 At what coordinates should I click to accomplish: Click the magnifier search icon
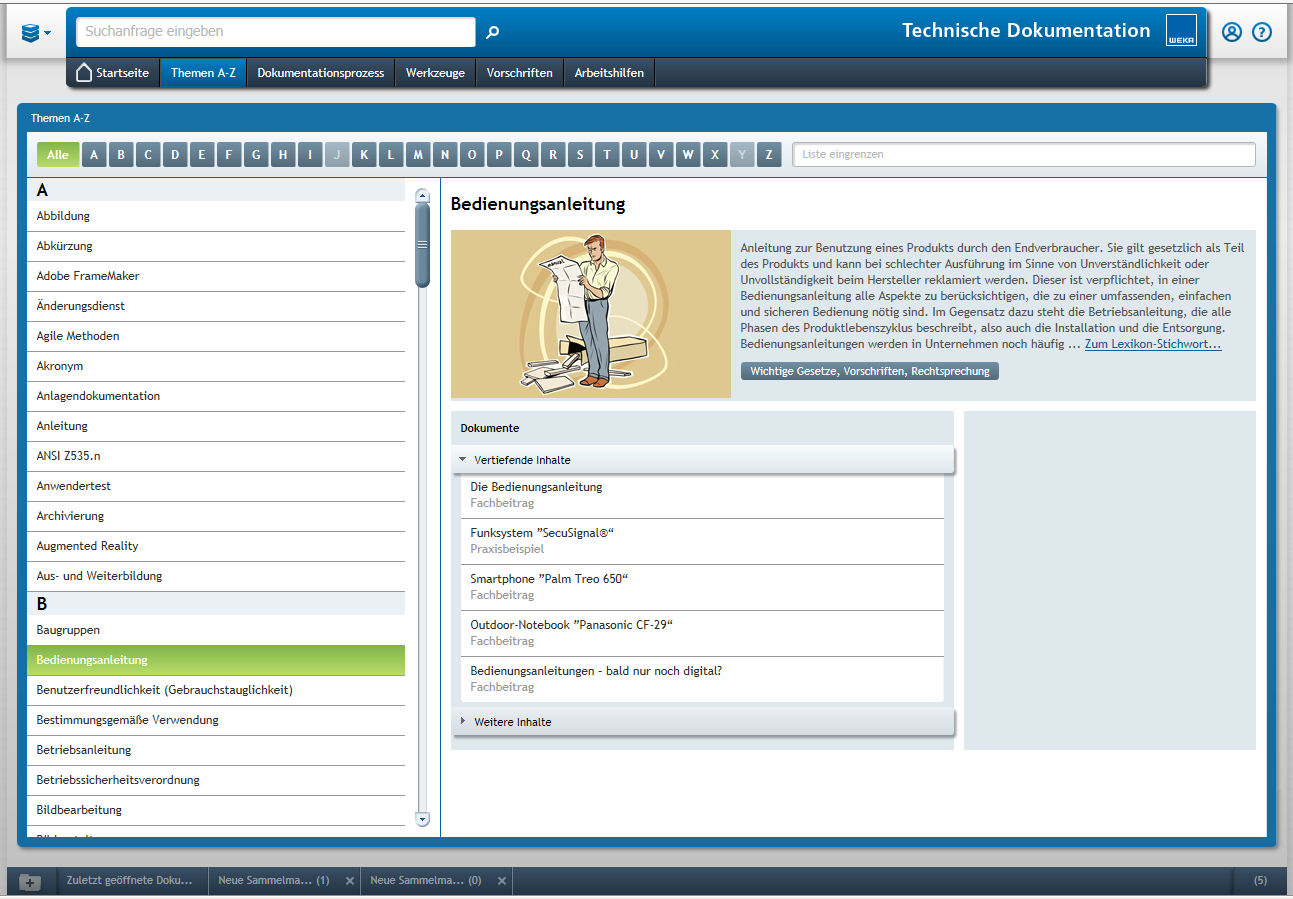492,32
